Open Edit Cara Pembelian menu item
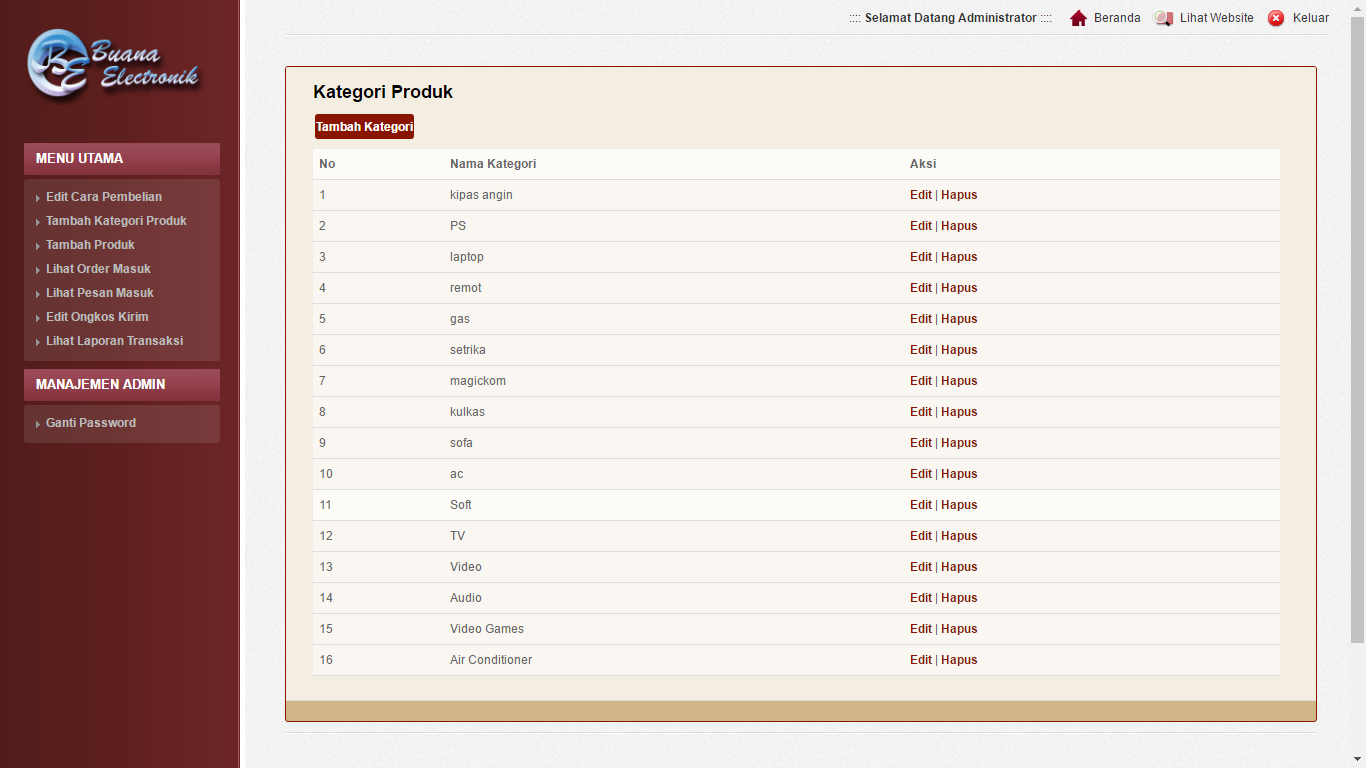1366x768 pixels. [x=104, y=197]
